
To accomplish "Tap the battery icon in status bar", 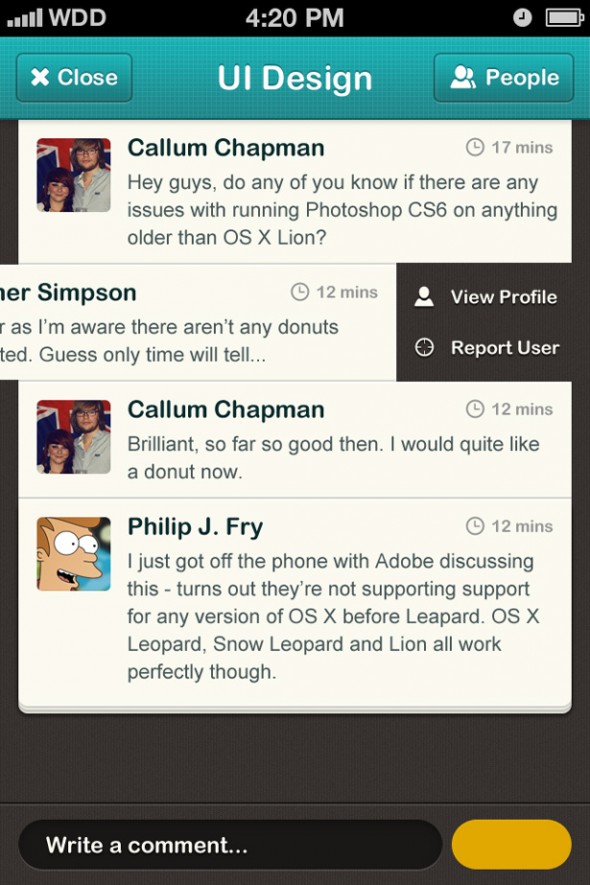I will pyautogui.click(x=564, y=18).
